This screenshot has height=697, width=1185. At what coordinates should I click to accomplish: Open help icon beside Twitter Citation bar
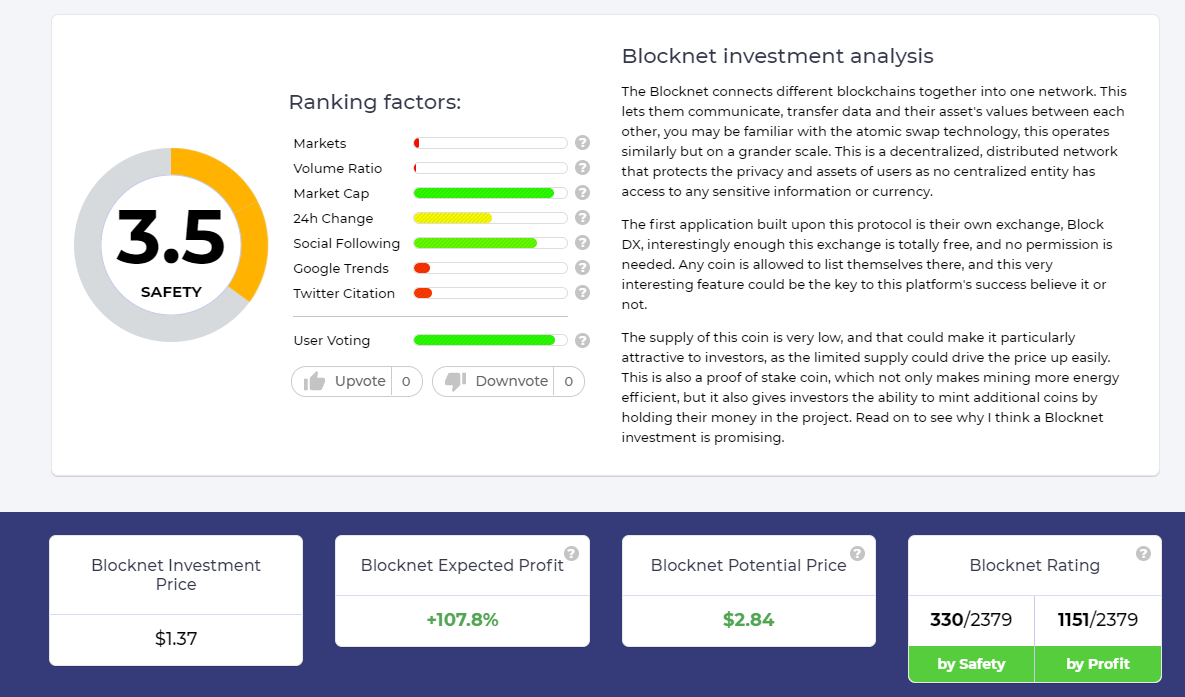click(x=582, y=293)
